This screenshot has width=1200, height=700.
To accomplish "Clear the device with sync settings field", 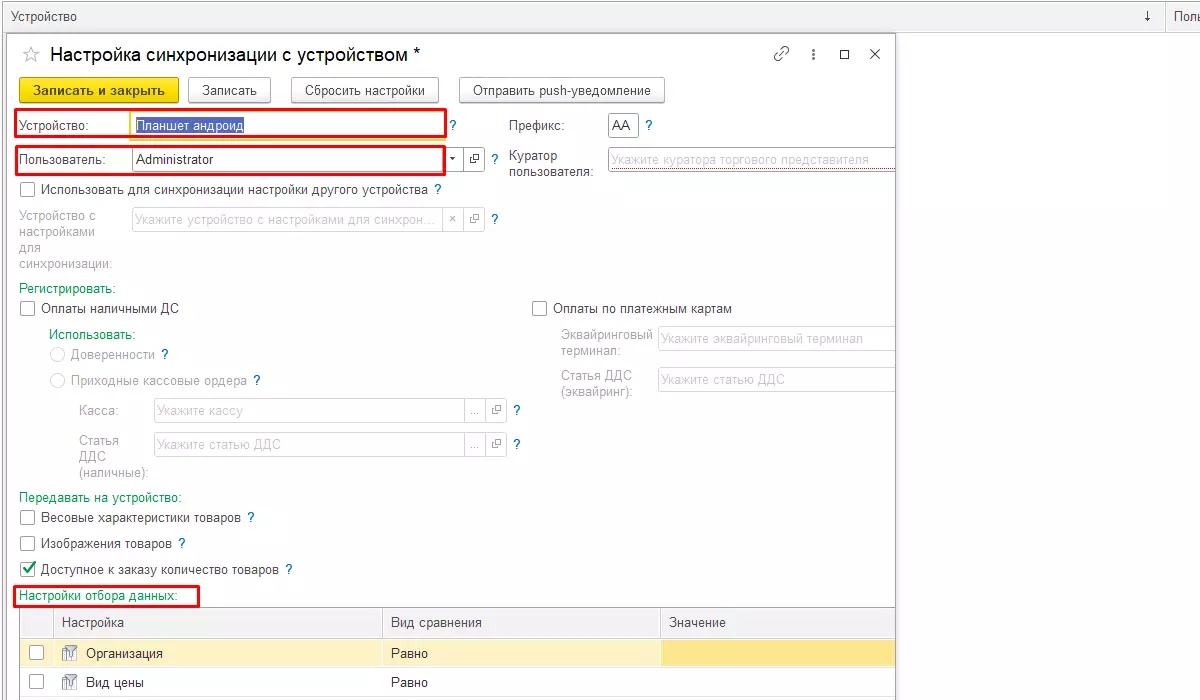I will tap(452, 219).
